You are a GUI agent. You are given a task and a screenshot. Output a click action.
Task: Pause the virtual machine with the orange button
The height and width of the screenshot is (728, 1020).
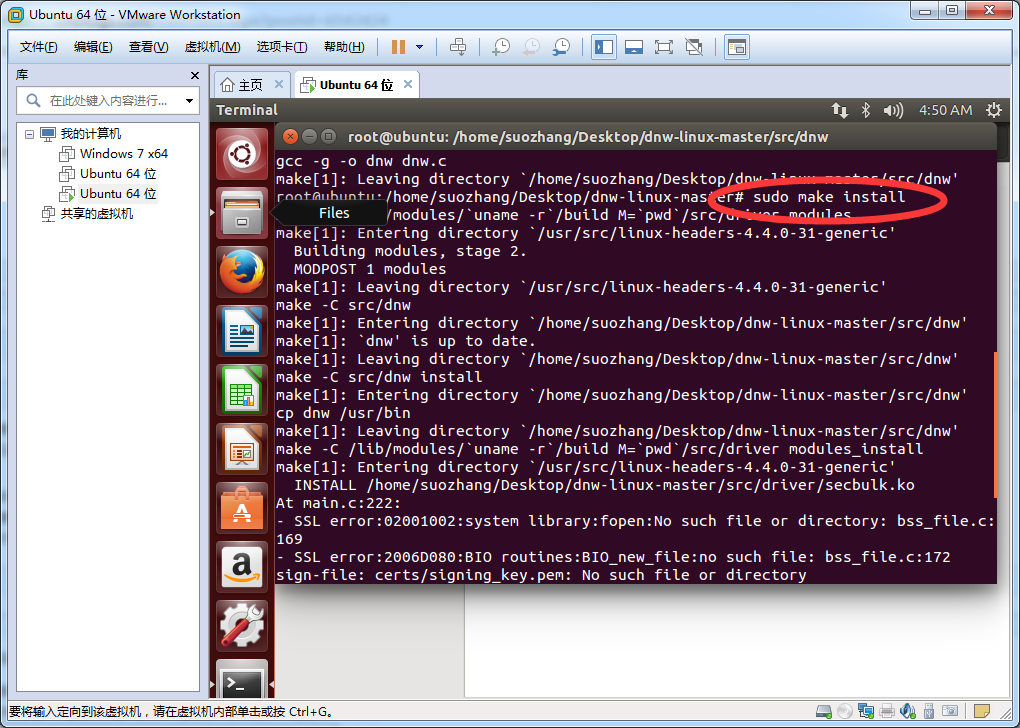click(399, 47)
